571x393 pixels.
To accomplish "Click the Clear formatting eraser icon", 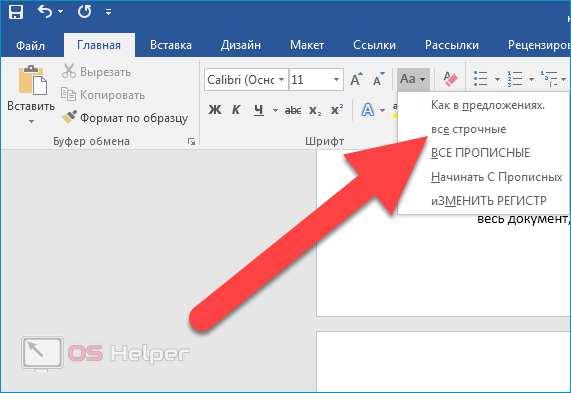I will (x=450, y=79).
